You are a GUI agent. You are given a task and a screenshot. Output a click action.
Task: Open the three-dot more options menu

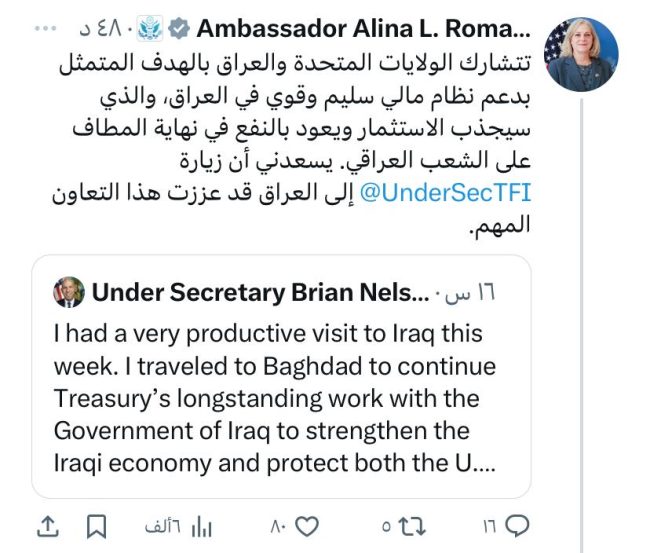pyautogui.click(x=48, y=29)
